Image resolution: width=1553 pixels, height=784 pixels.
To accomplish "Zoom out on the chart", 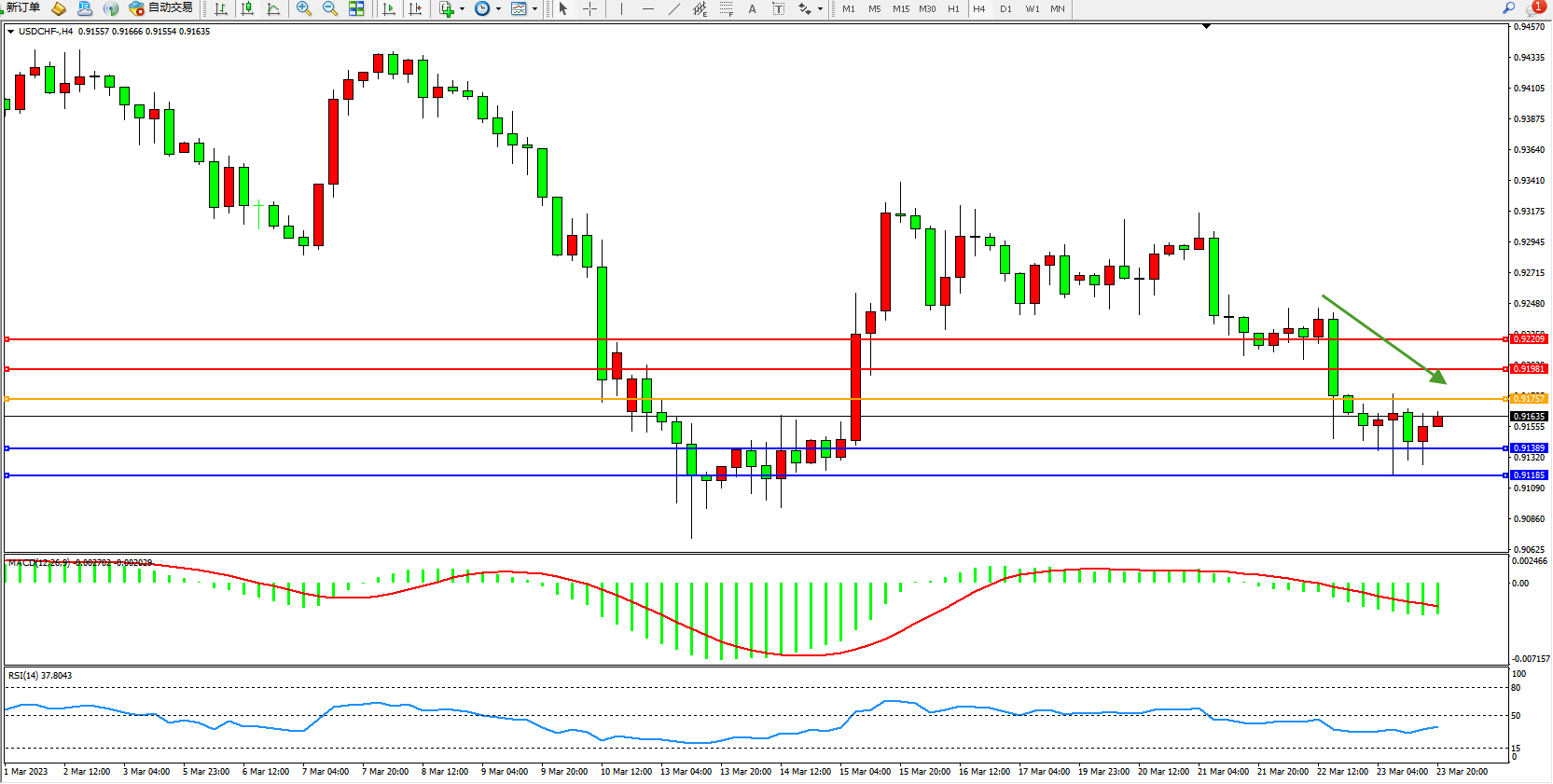I will click(330, 8).
